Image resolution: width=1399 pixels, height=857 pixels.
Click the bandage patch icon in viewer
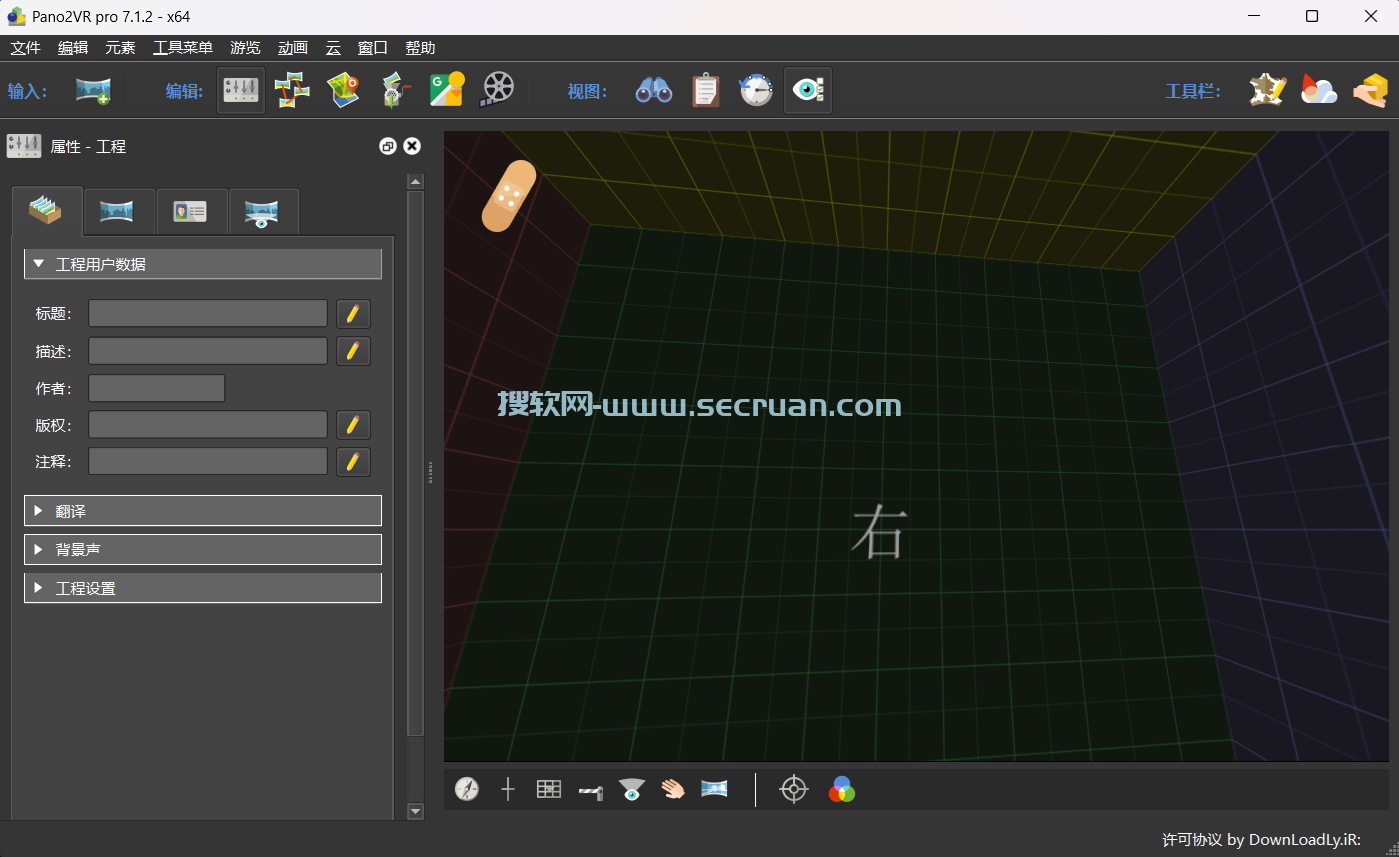[509, 196]
